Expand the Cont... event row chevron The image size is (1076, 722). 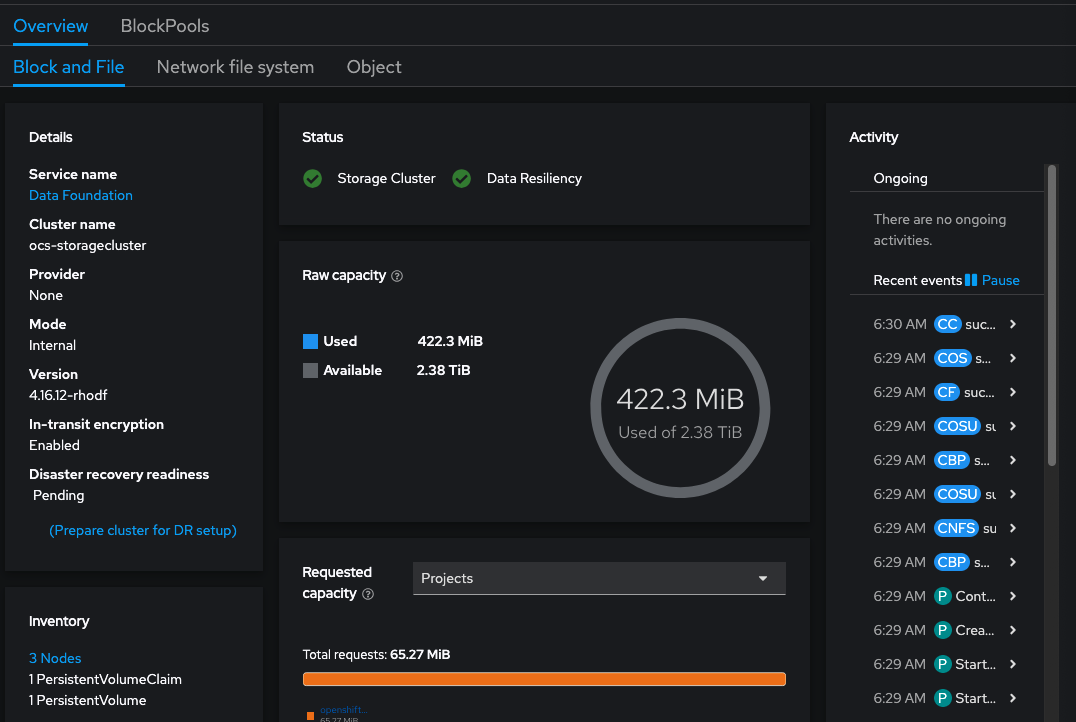[x=1013, y=596]
